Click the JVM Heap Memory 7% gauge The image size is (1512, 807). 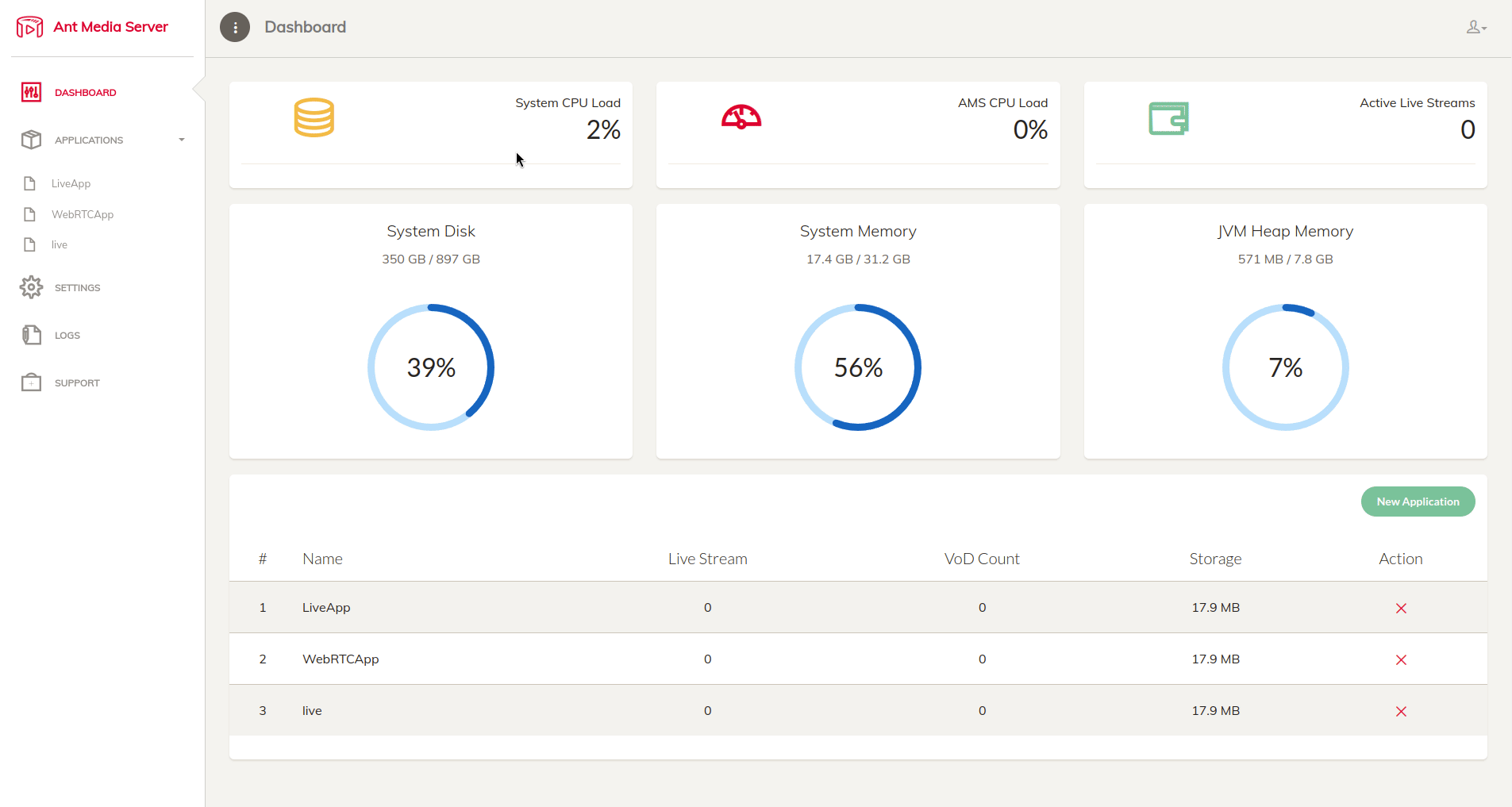[x=1285, y=367]
